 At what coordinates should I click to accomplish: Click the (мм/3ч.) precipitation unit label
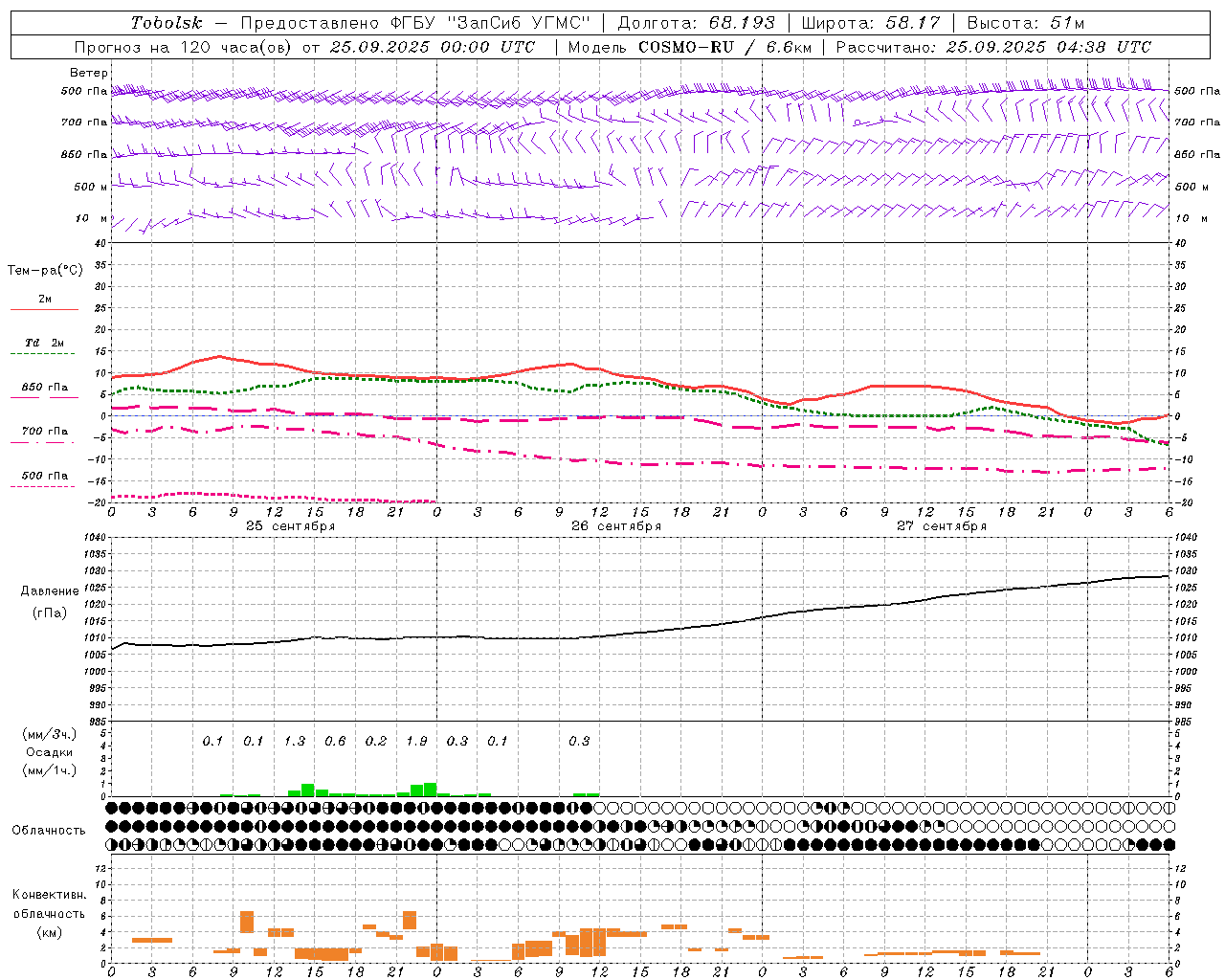click(x=49, y=734)
